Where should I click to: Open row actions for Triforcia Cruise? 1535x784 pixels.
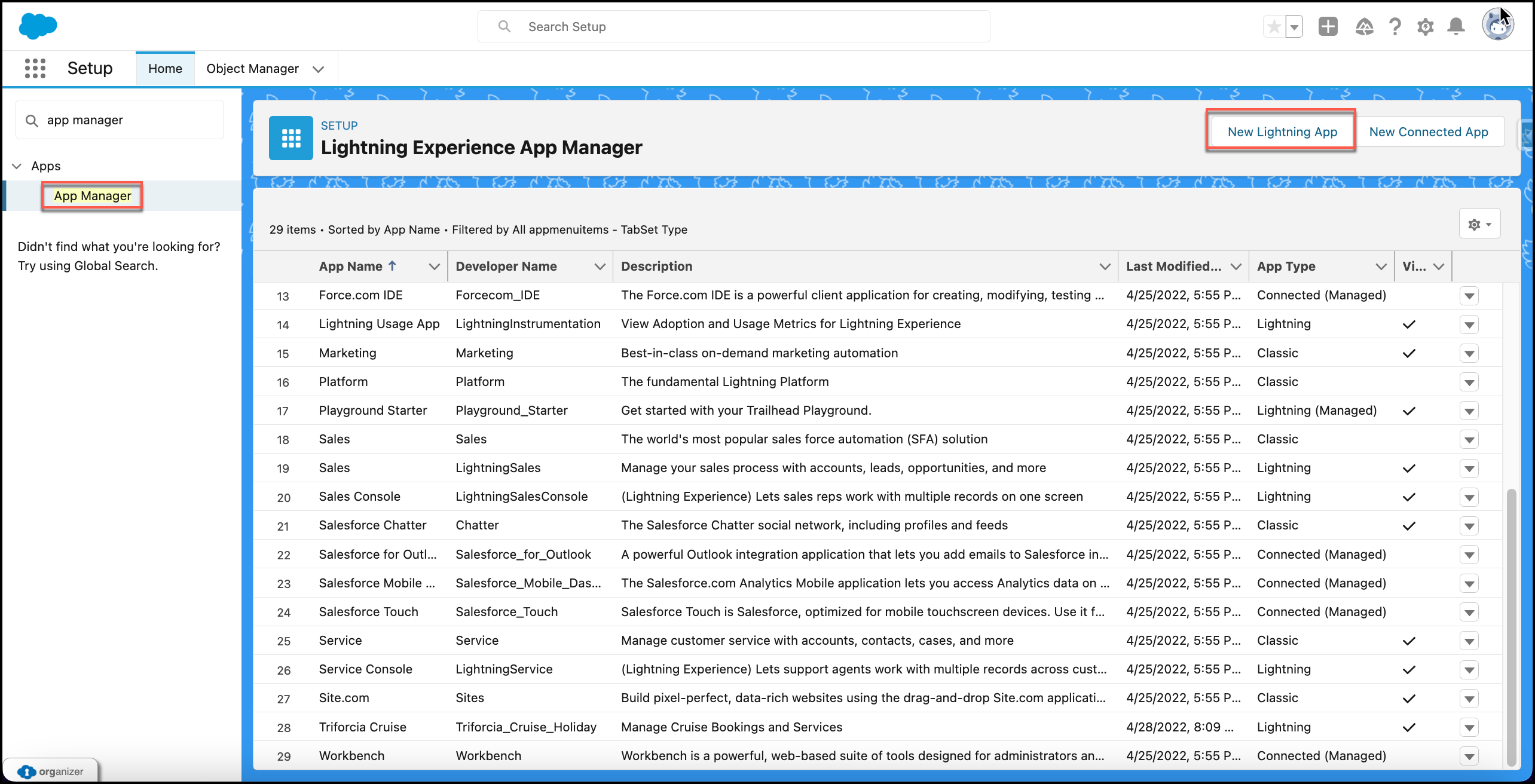tap(1469, 728)
